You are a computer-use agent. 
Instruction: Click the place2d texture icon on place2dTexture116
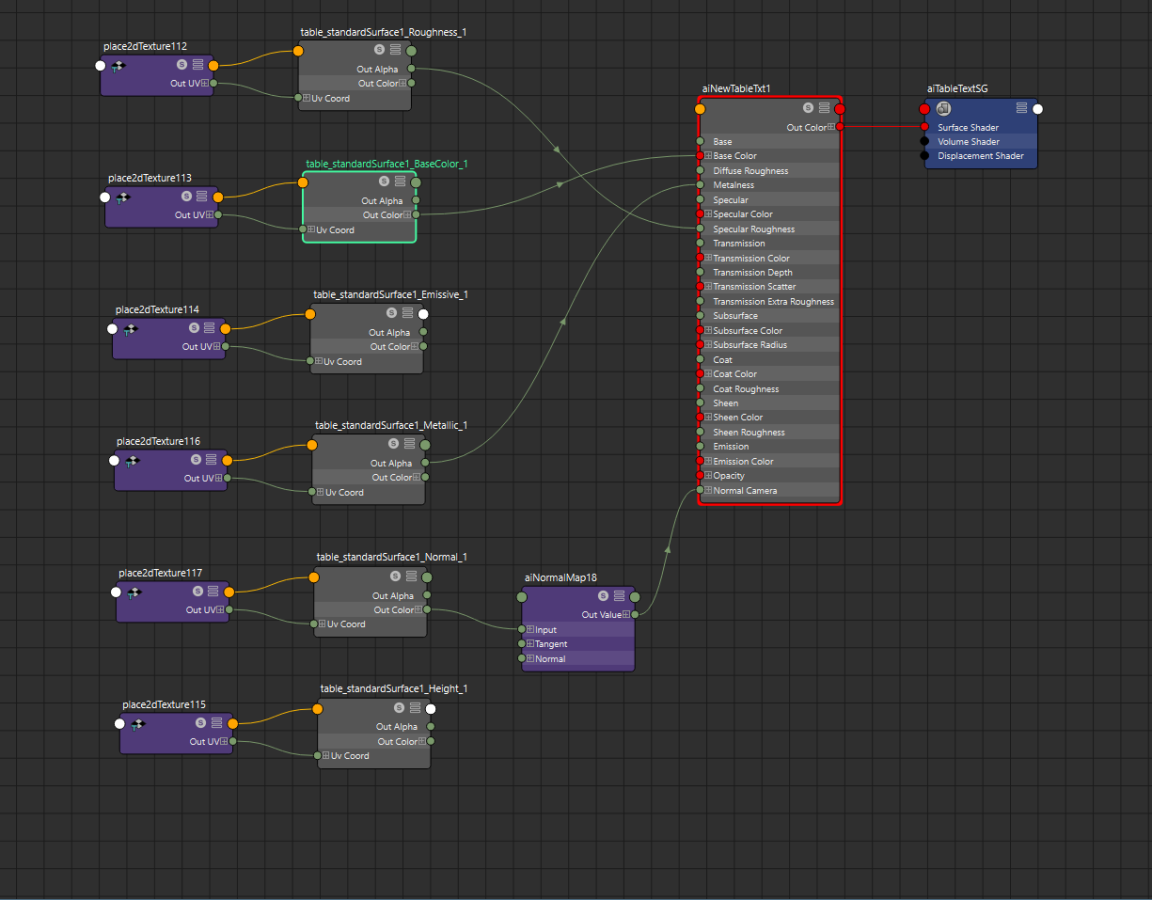tap(132, 461)
